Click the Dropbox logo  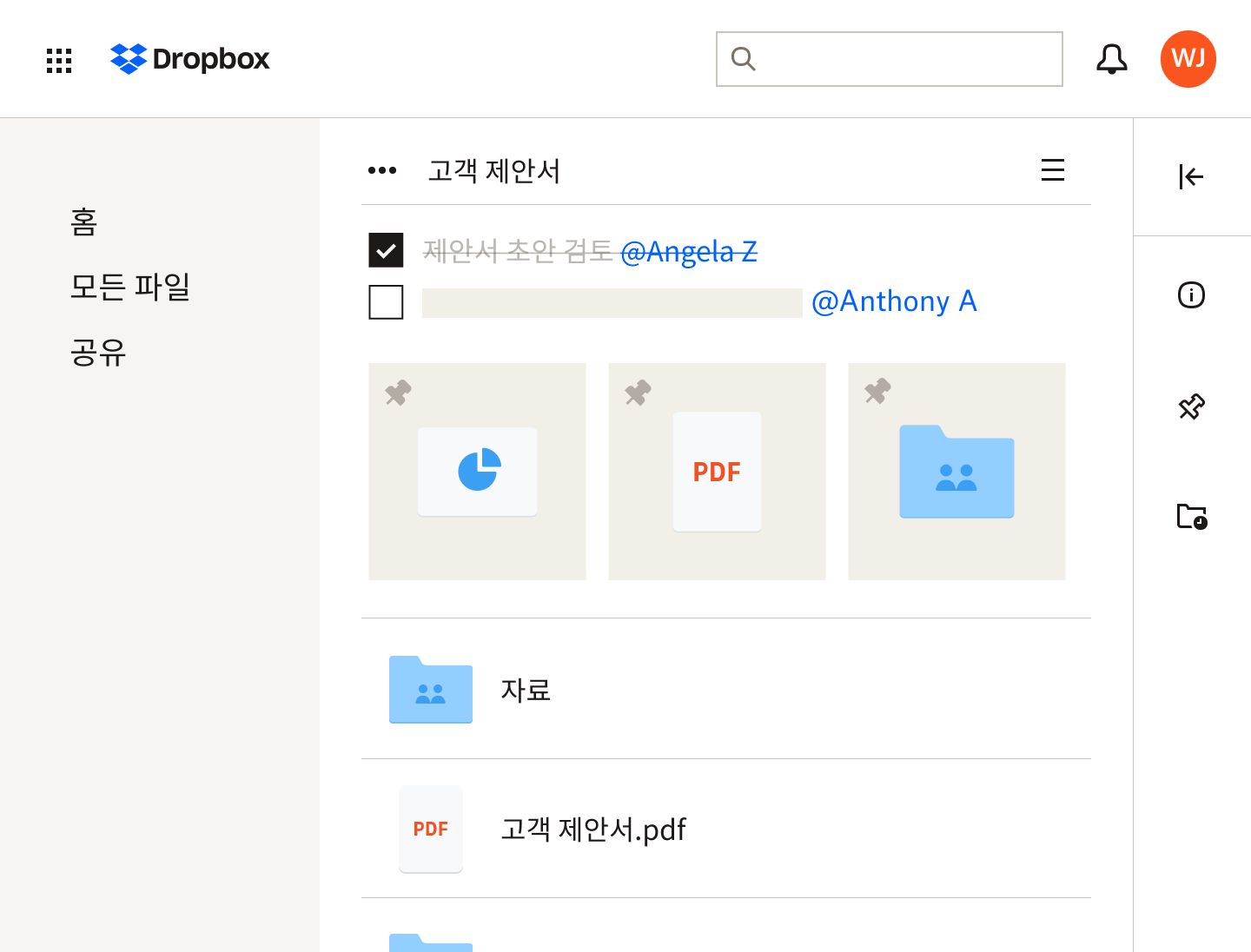point(189,59)
